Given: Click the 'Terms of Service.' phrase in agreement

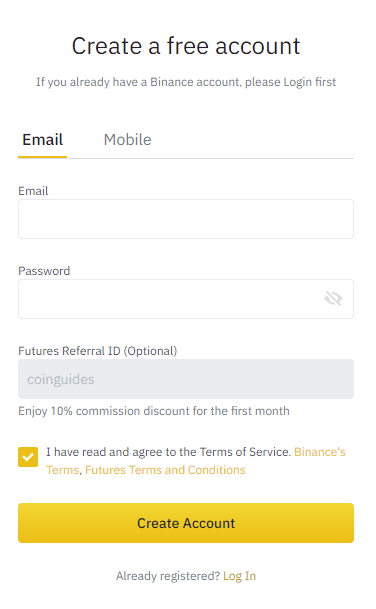Looking at the screenshot, I should [245, 452].
